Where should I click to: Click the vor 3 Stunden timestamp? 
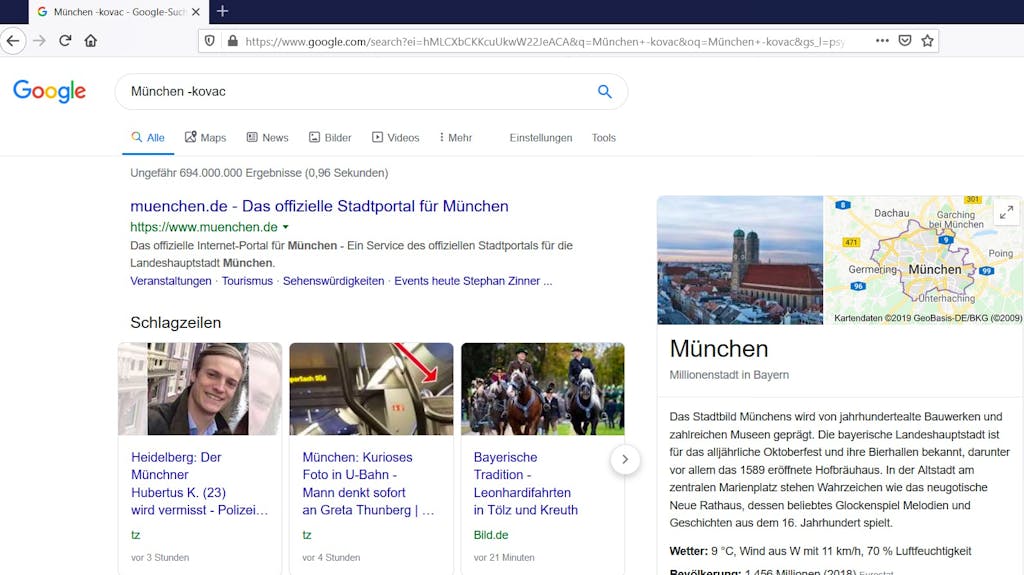pos(160,557)
